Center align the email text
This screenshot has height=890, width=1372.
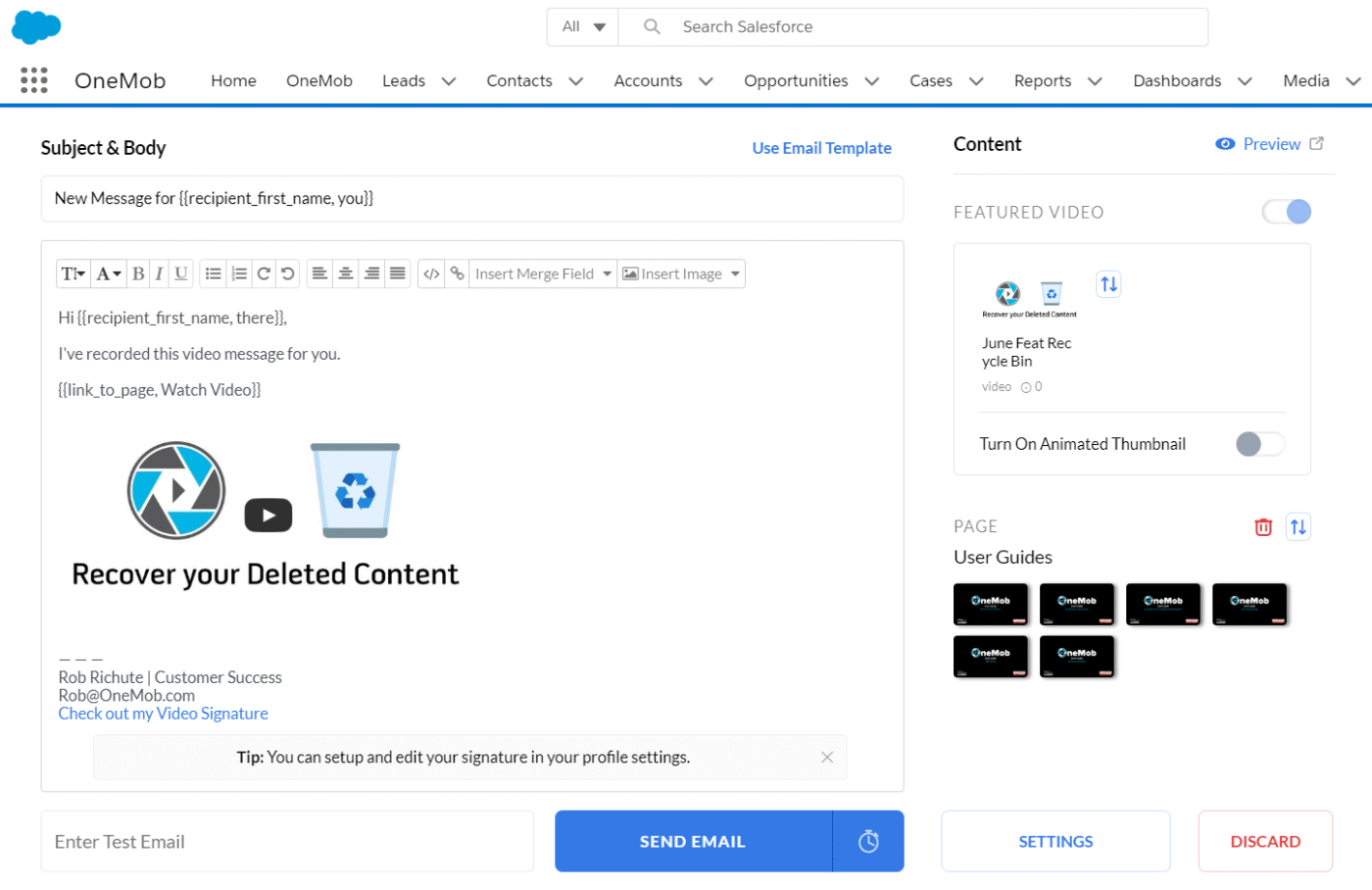345,274
